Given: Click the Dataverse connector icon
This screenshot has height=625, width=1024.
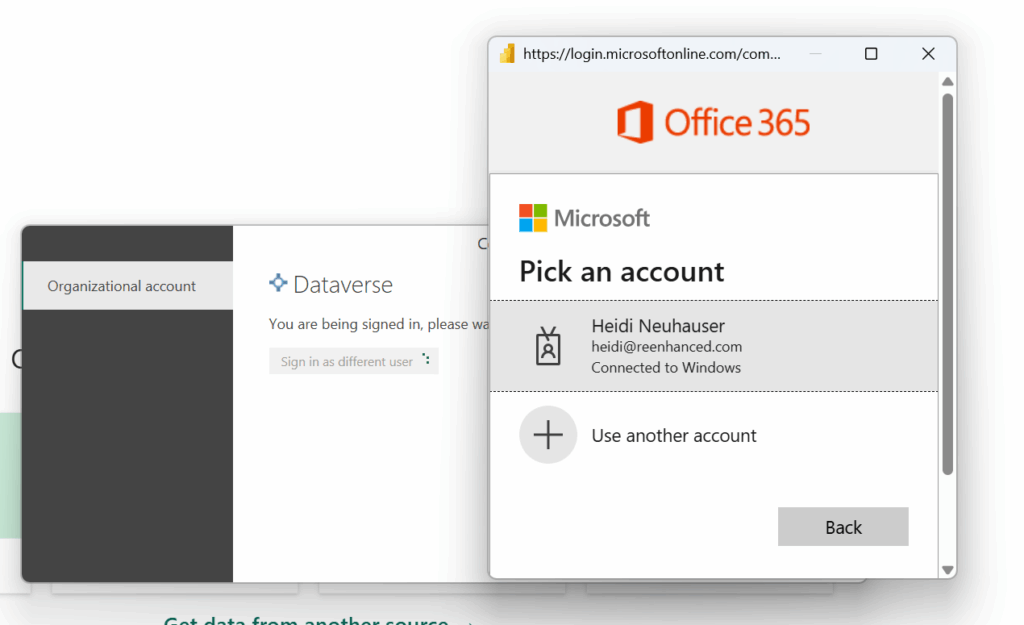Looking at the screenshot, I should [278, 283].
